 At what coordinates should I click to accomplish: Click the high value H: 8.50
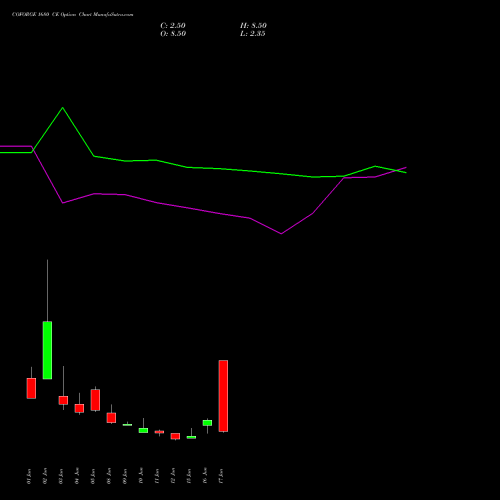click(253, 26)
